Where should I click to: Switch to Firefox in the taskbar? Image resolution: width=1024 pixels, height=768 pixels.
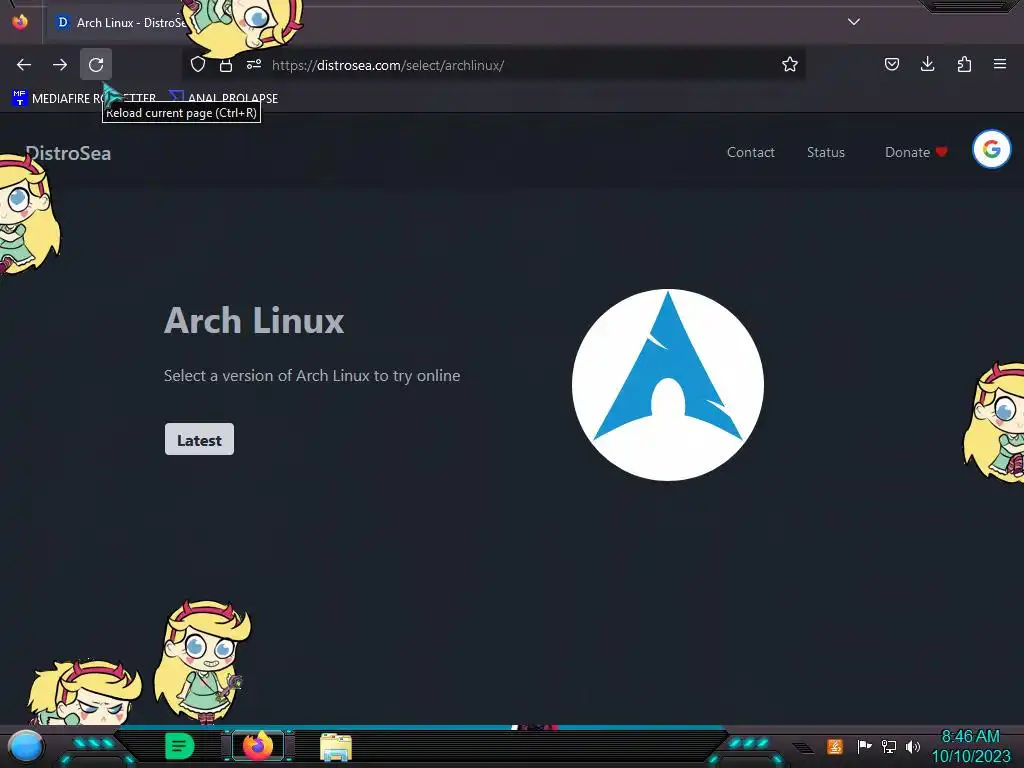[x=258, y=746]
